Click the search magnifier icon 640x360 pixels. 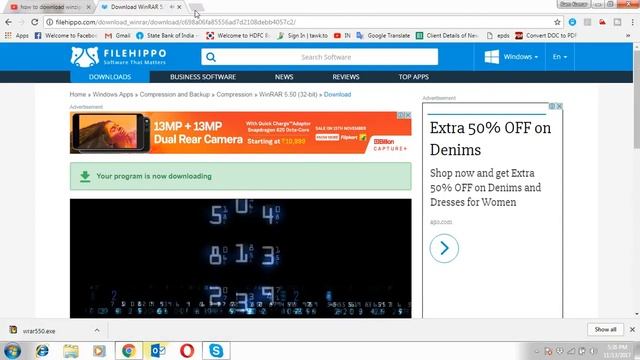(211, 57)
